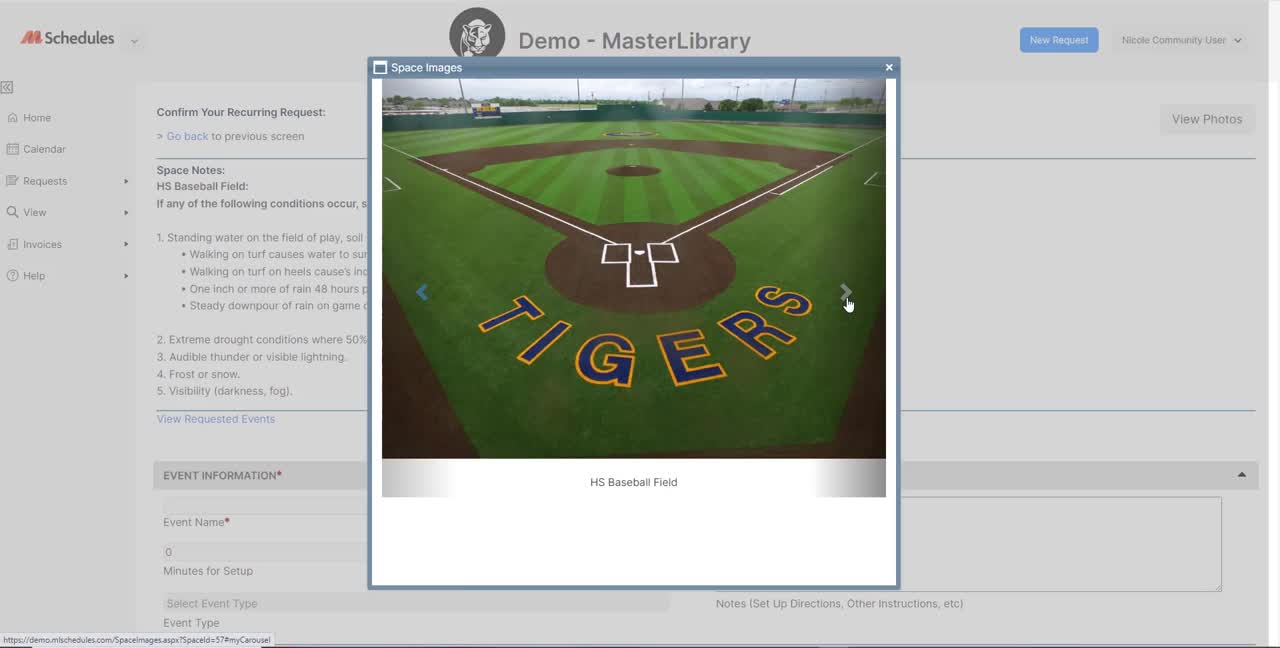
Task: Expand the Invoices sidebar submenu
Action: pyautogui.click(x=126, y=244)
